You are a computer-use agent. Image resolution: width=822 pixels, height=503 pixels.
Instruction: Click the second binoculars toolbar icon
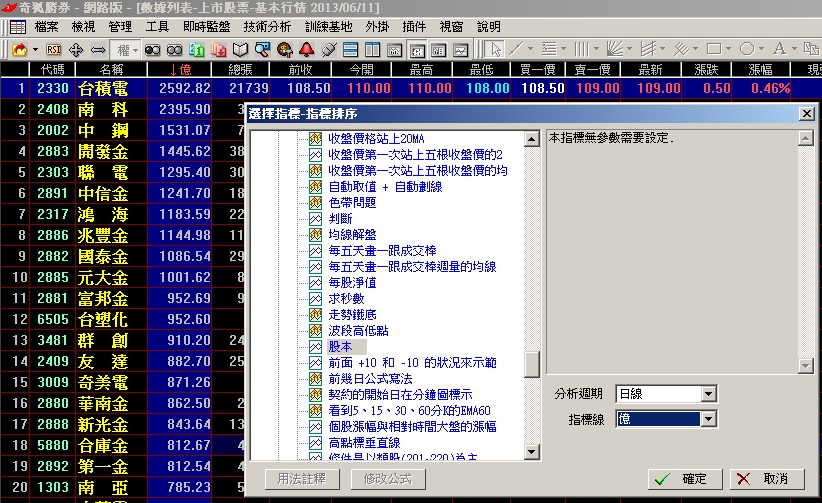coord(175,50)
